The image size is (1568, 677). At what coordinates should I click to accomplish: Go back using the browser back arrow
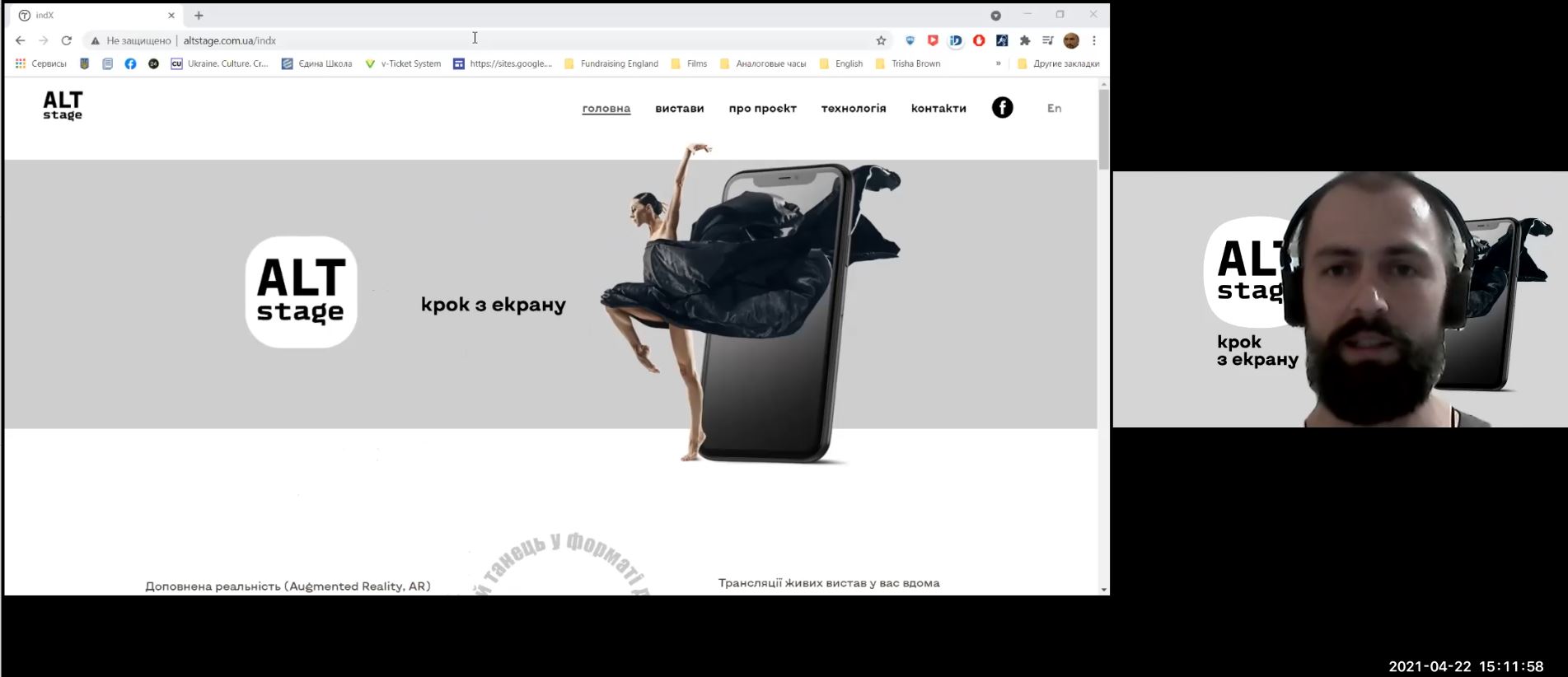[21, 40]
